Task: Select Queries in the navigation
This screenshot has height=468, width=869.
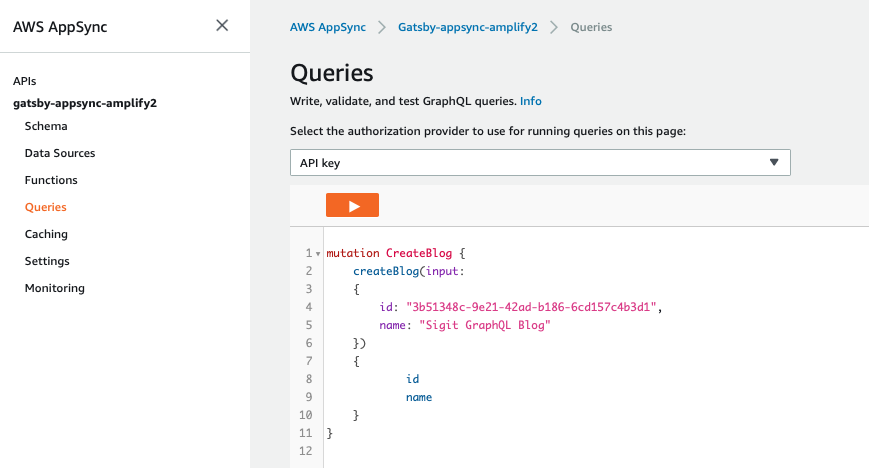Action: [45, 207]
